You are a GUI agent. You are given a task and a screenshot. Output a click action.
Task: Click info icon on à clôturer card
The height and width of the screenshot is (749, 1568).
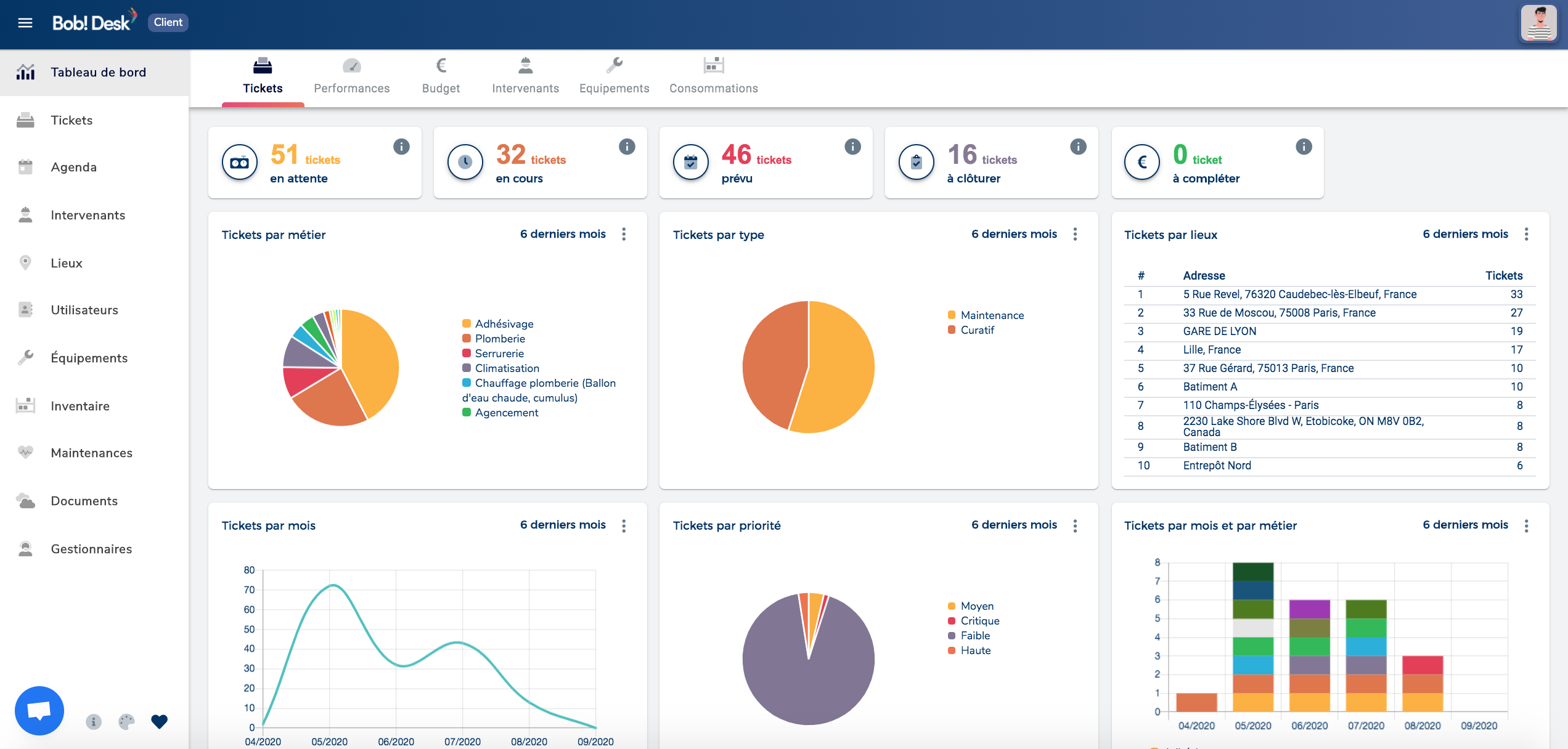[1078, 147]
